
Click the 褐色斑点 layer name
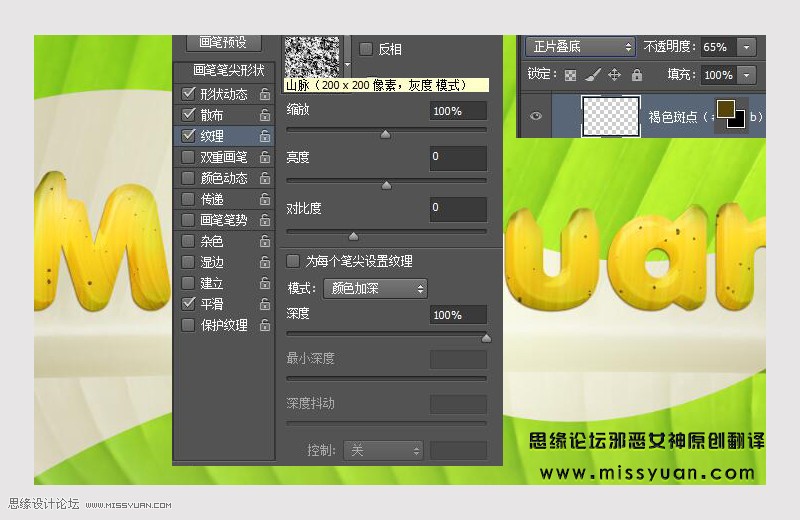click(672, 117)
